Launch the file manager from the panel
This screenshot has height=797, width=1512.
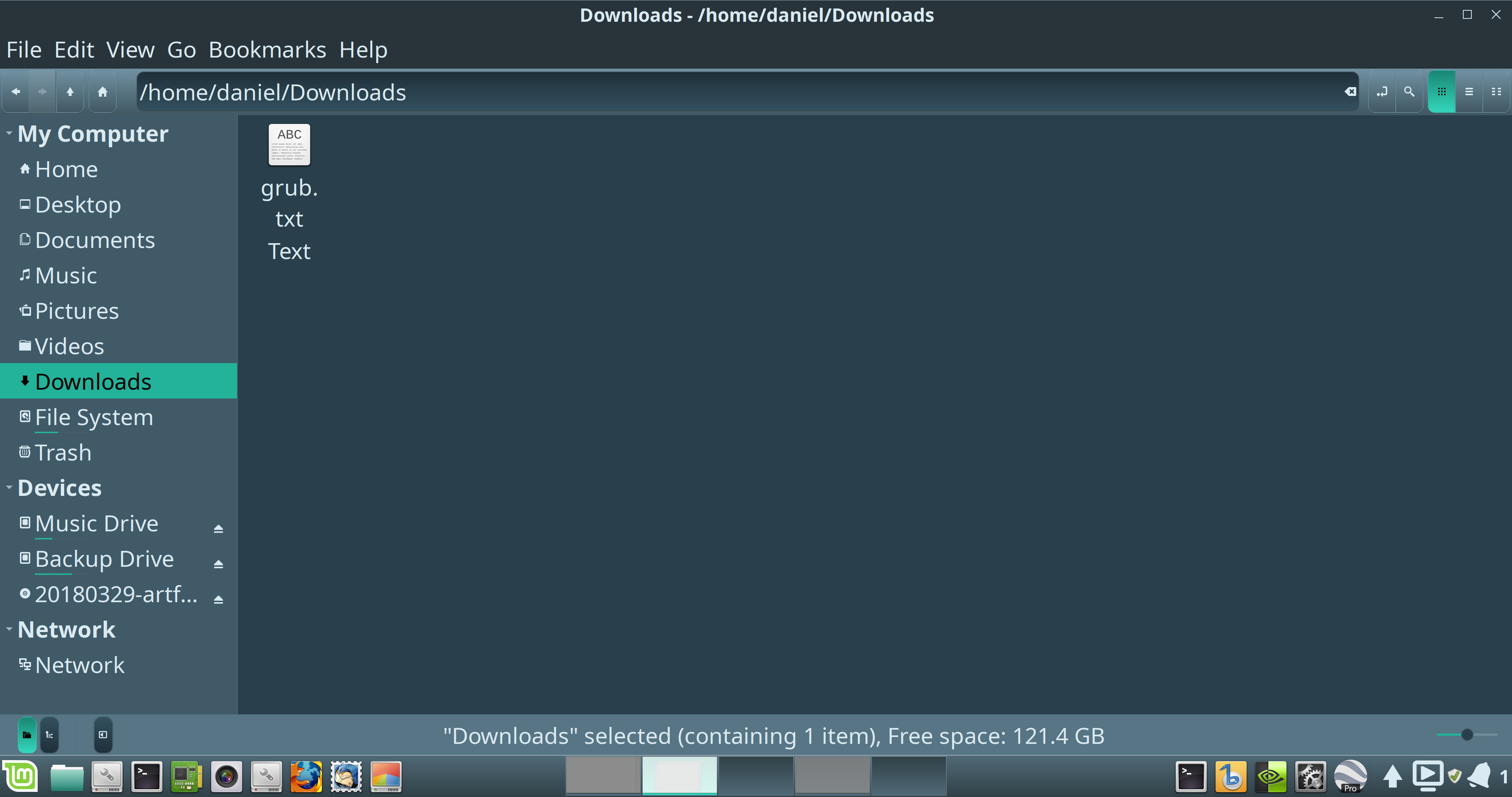tap(66, 776)
